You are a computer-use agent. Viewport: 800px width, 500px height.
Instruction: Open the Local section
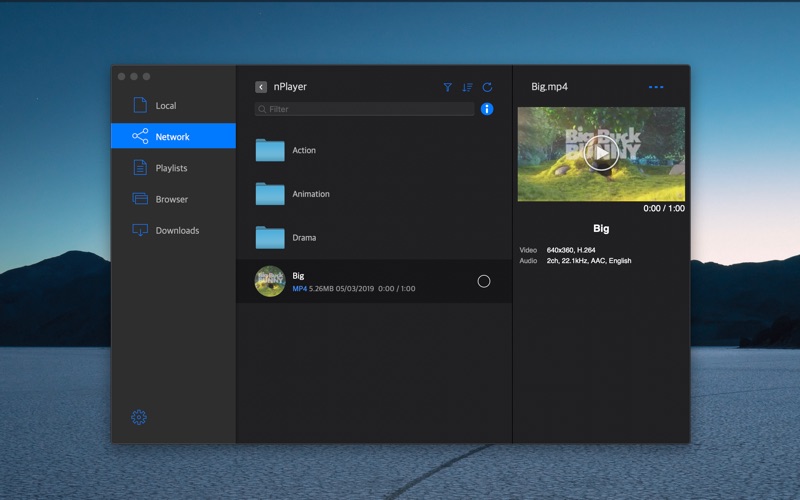click(x=165, y=105)
